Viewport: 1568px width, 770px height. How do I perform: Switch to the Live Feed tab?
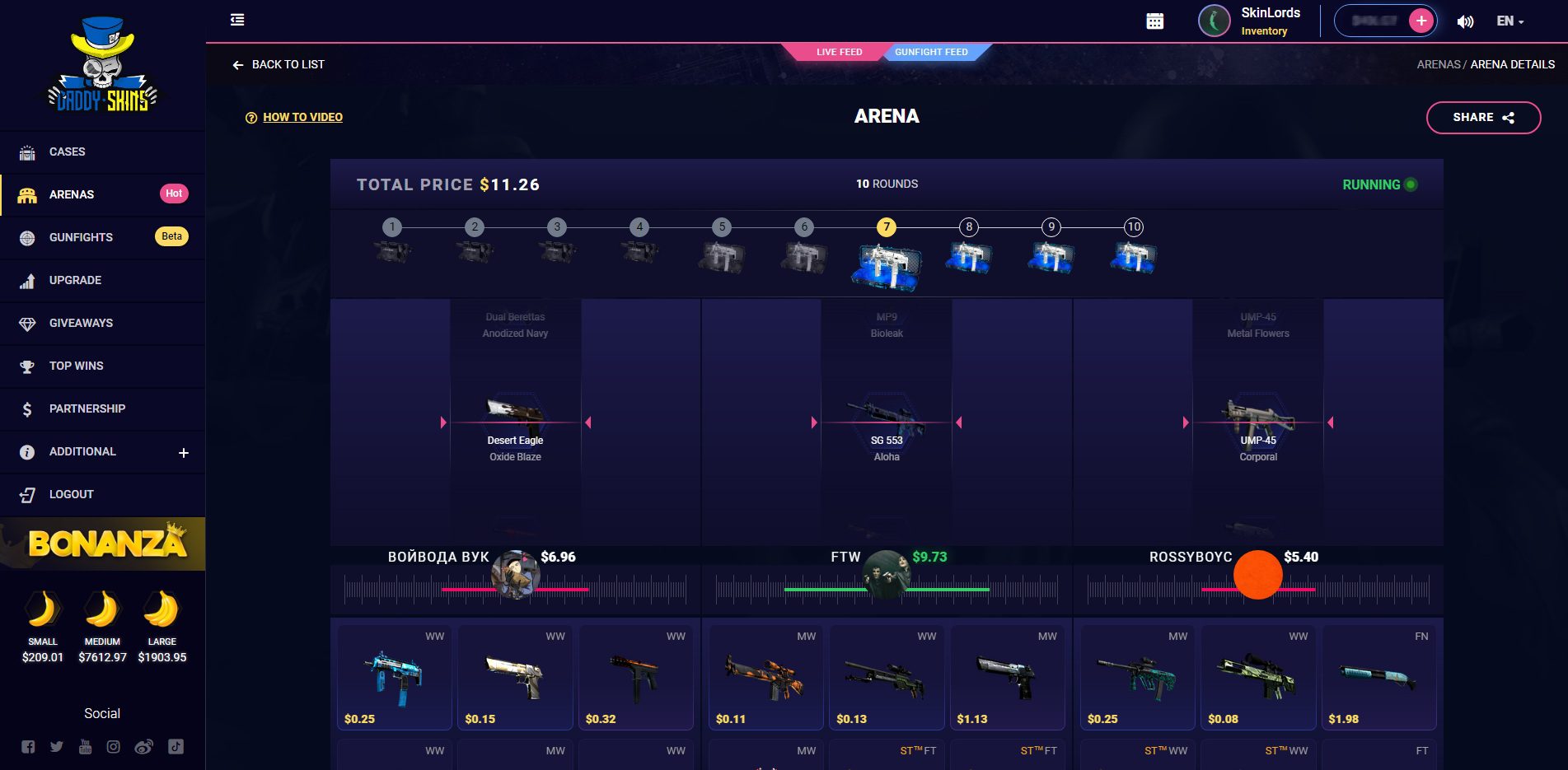coord(839,52)
